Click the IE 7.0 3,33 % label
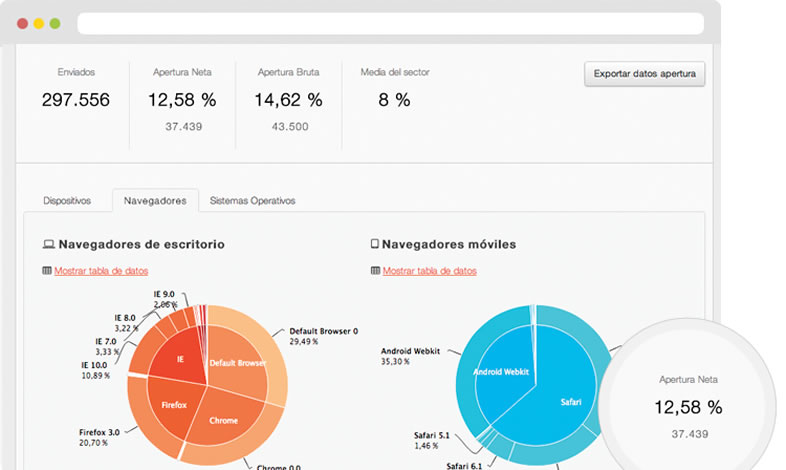The width and height of the screenshot is (786, 470). 107,346
